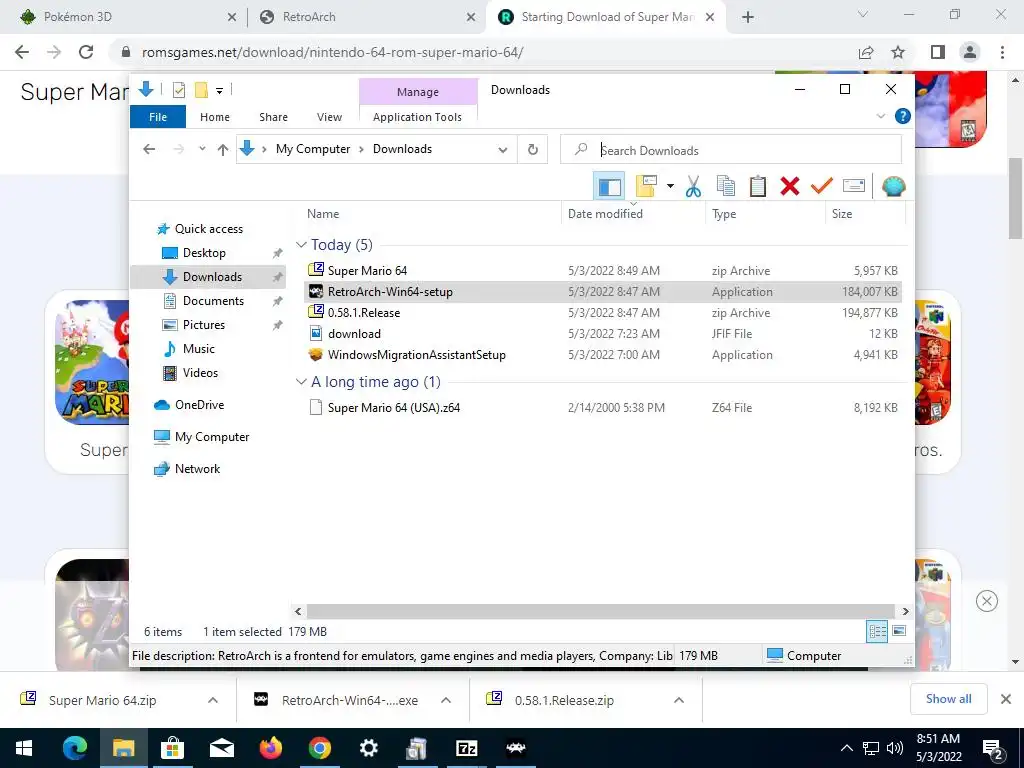The height and width of the screenshot is (768, 1024).
Task: Click the Properties quick access icon in title bar
Action: [178, 90]
